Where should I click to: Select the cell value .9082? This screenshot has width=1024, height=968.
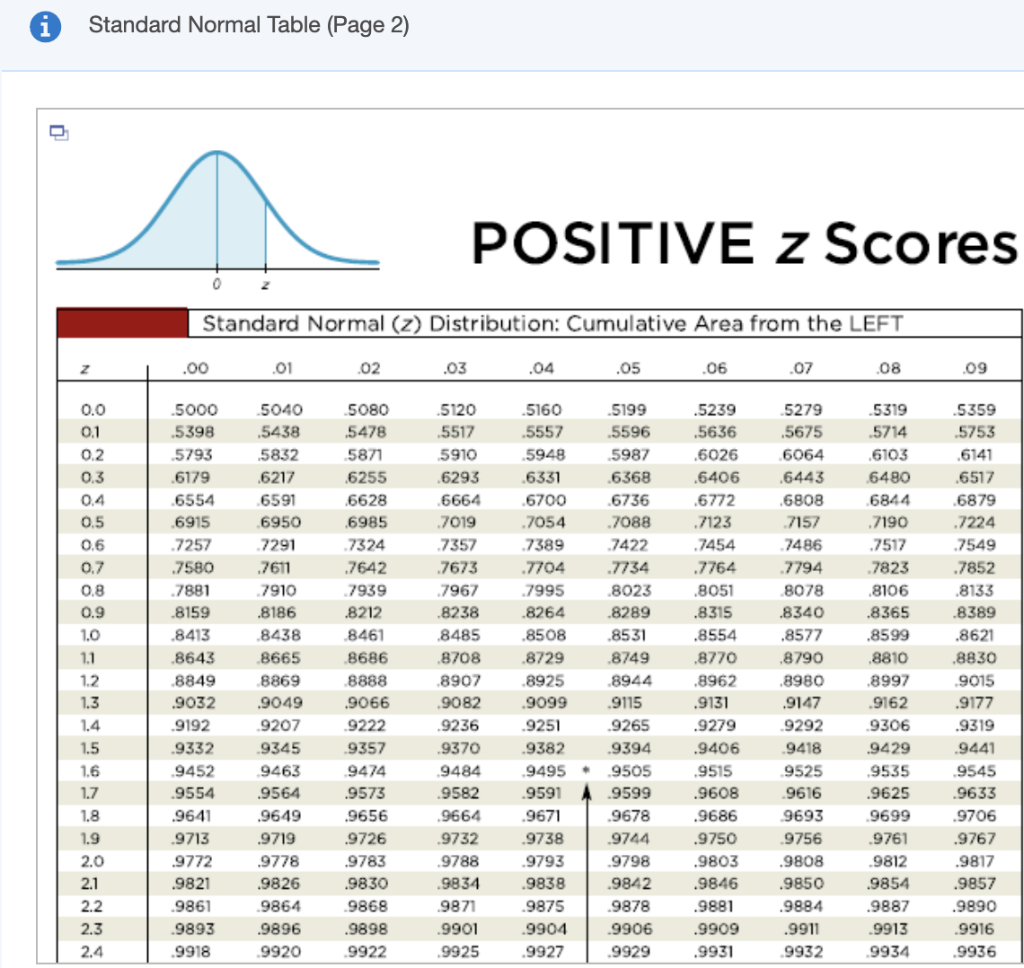pyautogui.click(x=458, y=703)
